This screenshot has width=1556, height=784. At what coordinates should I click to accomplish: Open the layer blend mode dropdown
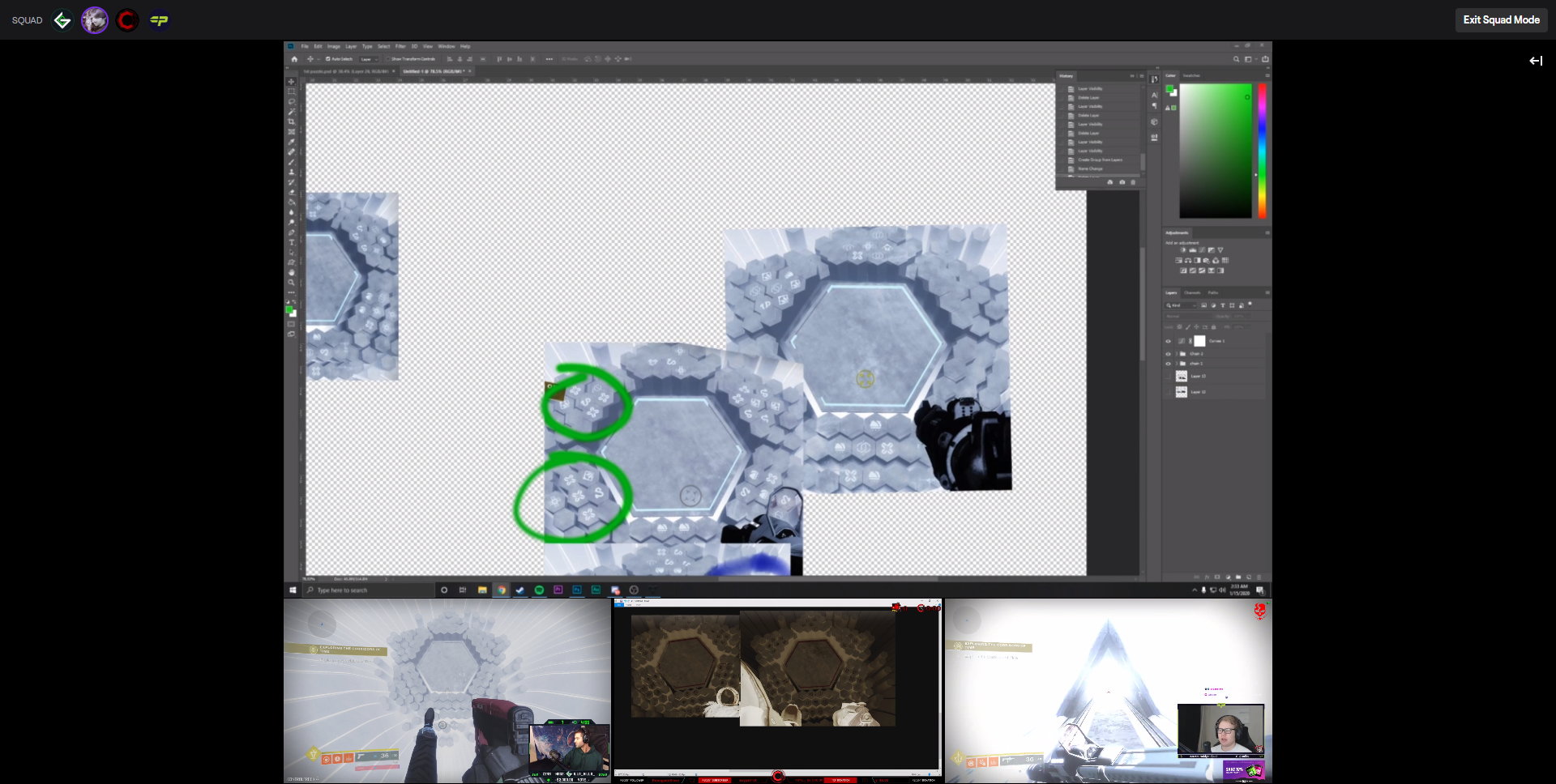tap(1190, 316)
